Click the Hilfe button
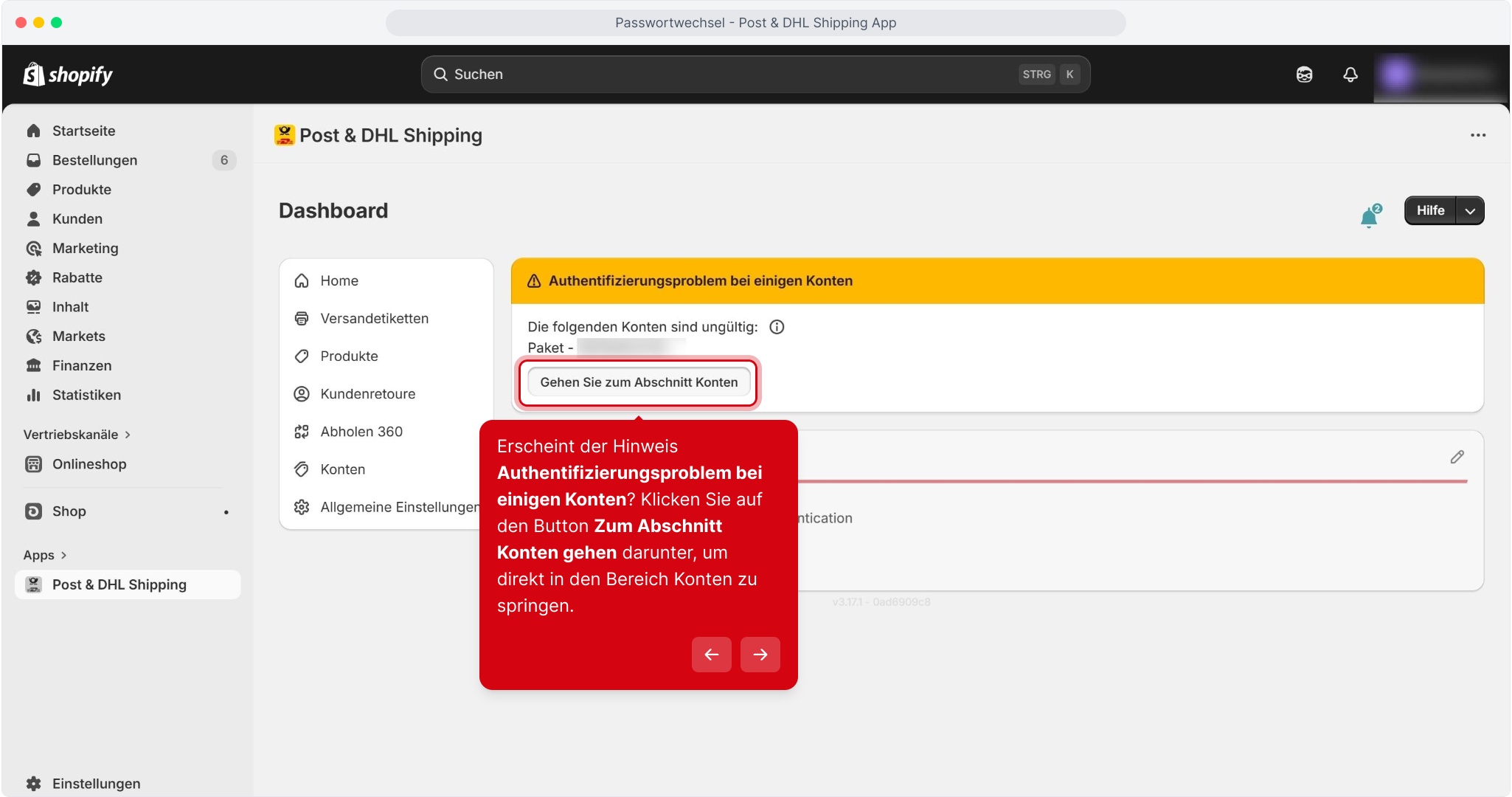Viewport: 1512px width, 797px height. pos(1430,211)
